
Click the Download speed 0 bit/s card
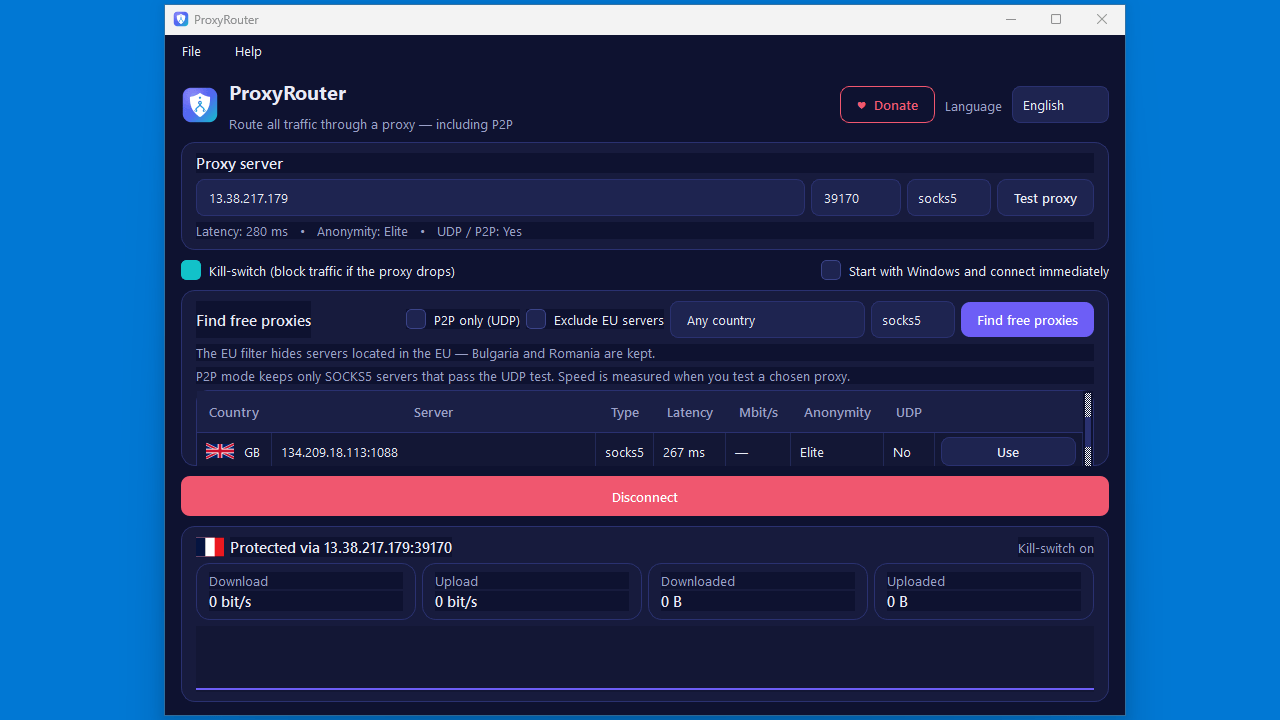[x=306, y=591]
